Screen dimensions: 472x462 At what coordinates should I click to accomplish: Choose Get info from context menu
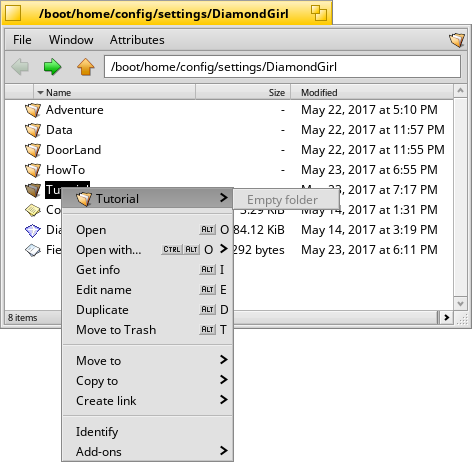coord(148,269)
